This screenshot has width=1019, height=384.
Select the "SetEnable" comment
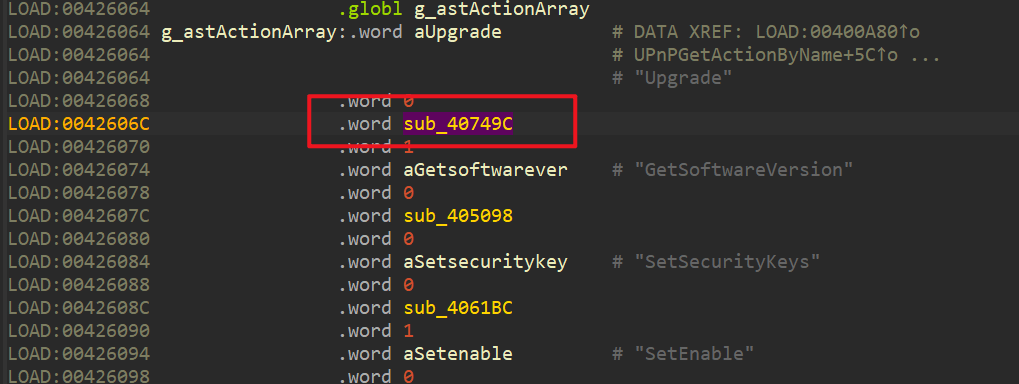695,354
